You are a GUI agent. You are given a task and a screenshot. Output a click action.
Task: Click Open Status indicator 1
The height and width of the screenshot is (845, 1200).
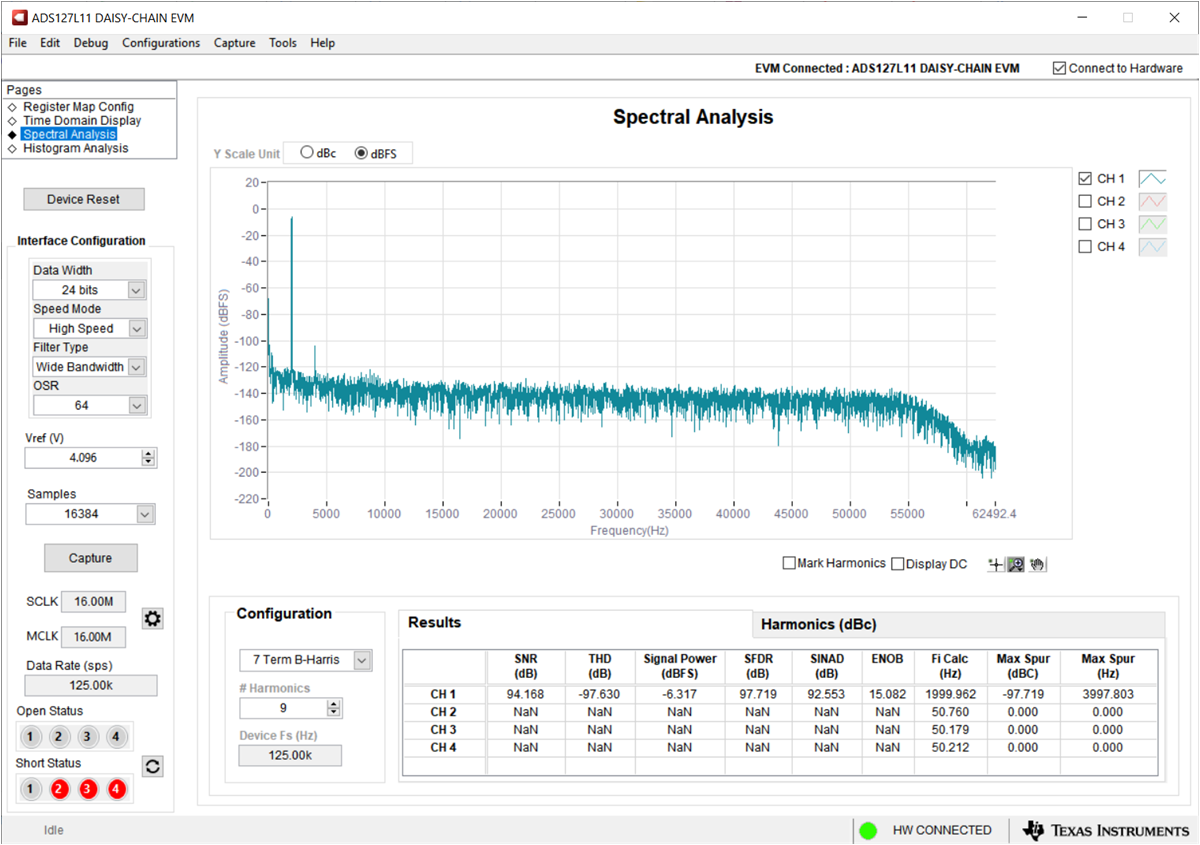point(30,737)
